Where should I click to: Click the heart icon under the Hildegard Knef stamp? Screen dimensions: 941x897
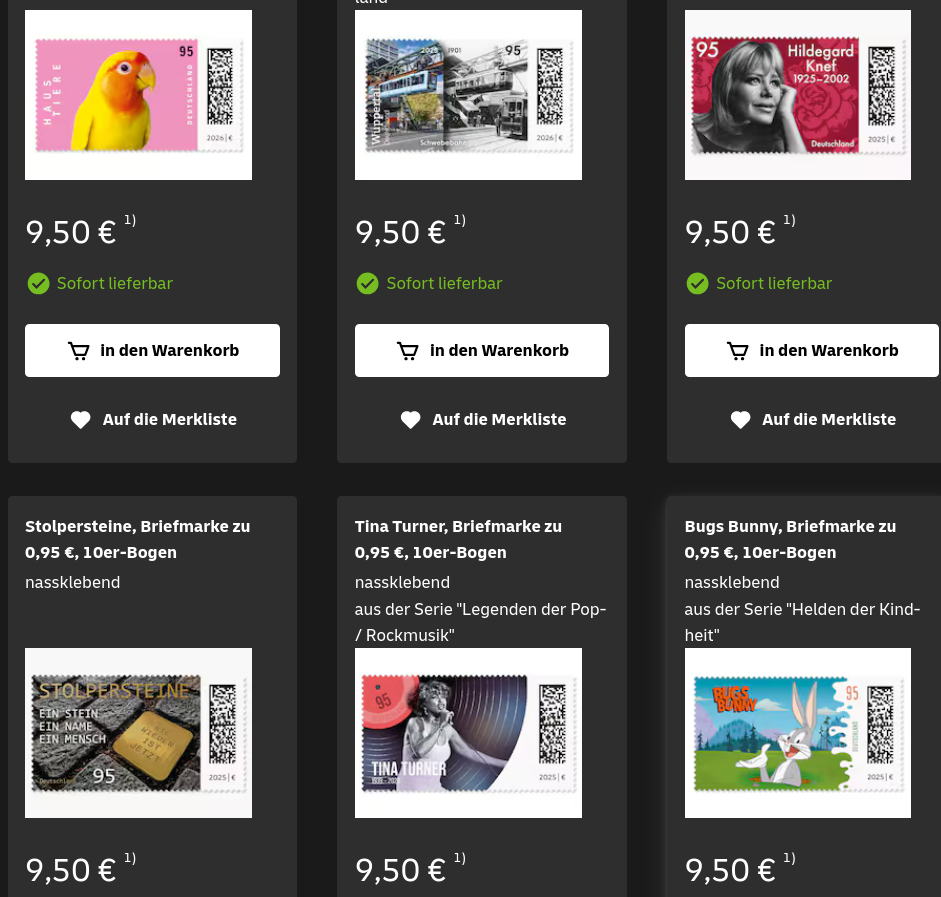pos(741,419)
